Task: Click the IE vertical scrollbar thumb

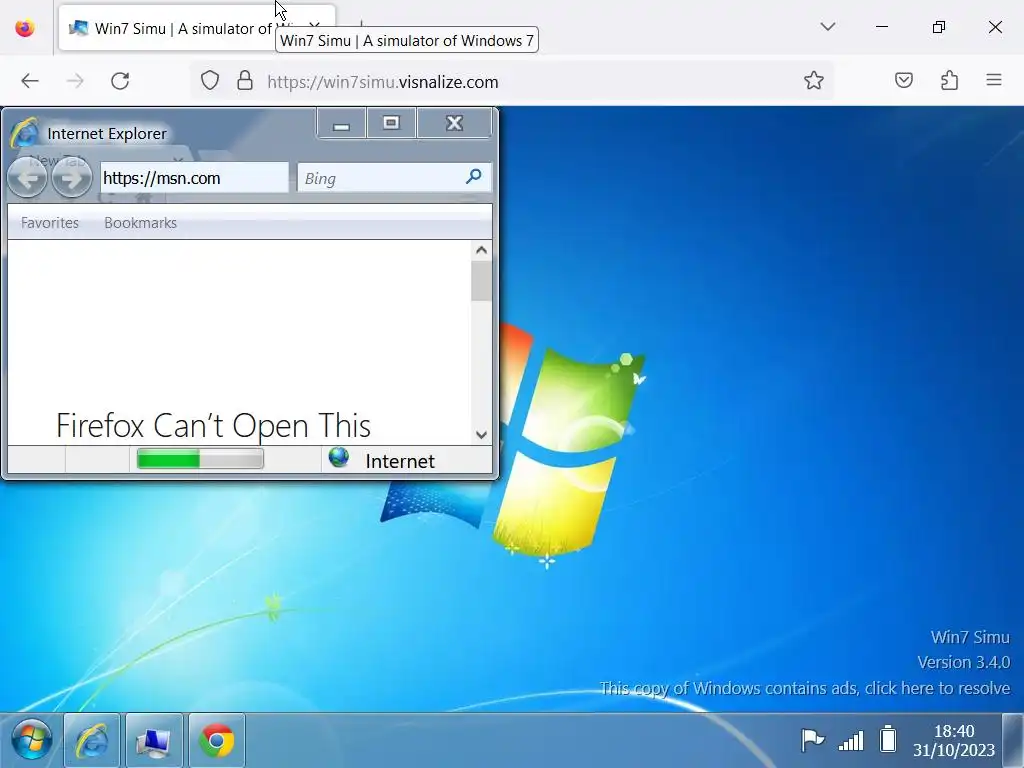Action: tap(481, 281)
